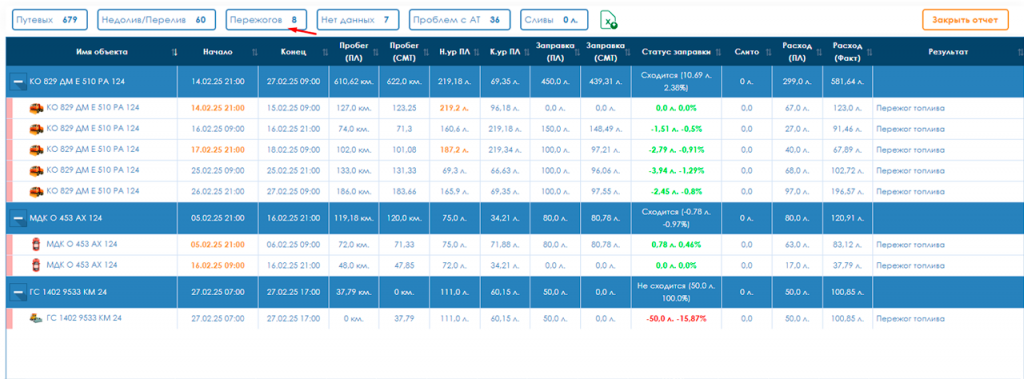Click orange level value 219,2 л.

pos(455,108)
